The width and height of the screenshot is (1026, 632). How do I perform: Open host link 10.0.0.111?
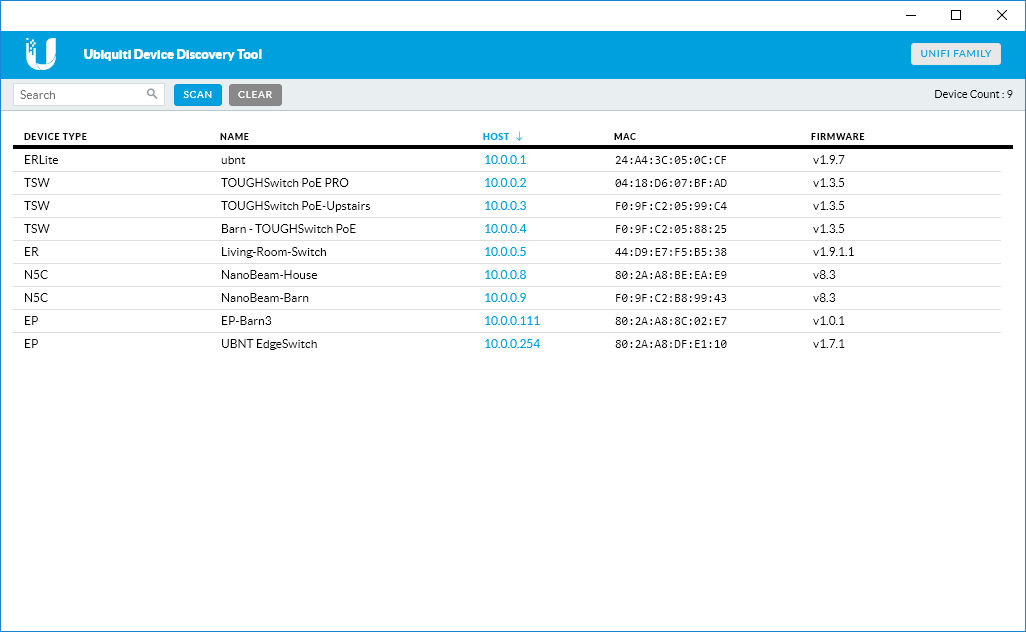(x=512, y=321)
